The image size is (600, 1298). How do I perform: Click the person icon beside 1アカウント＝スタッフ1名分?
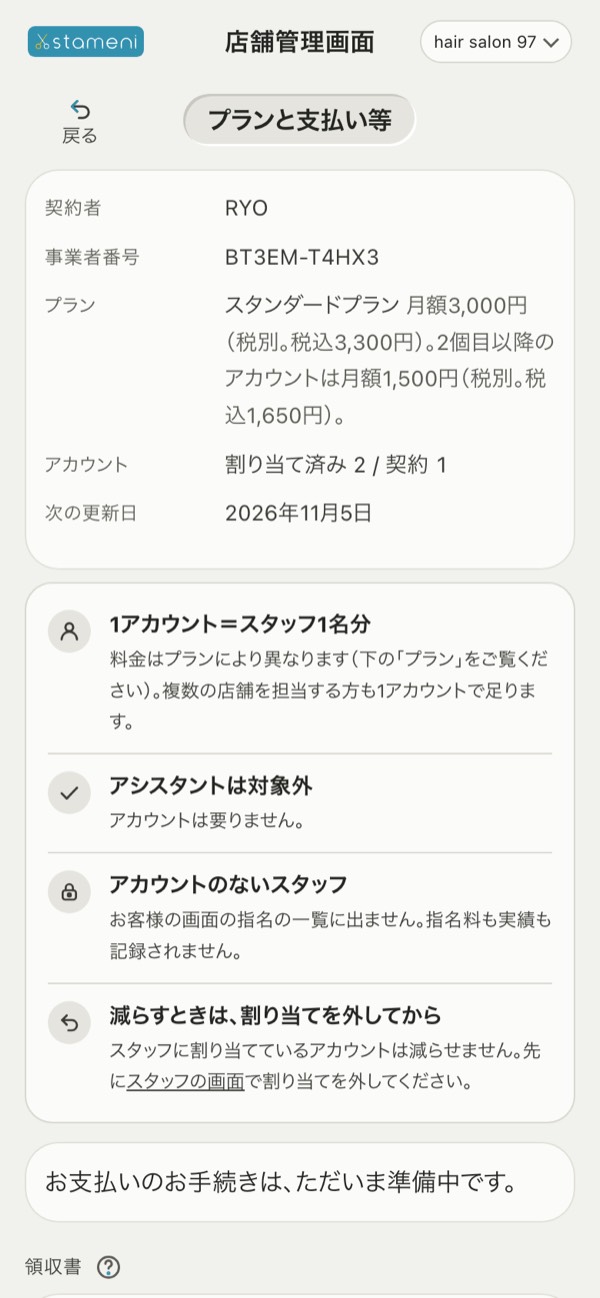pyautogui.click(x=69, y=631)
